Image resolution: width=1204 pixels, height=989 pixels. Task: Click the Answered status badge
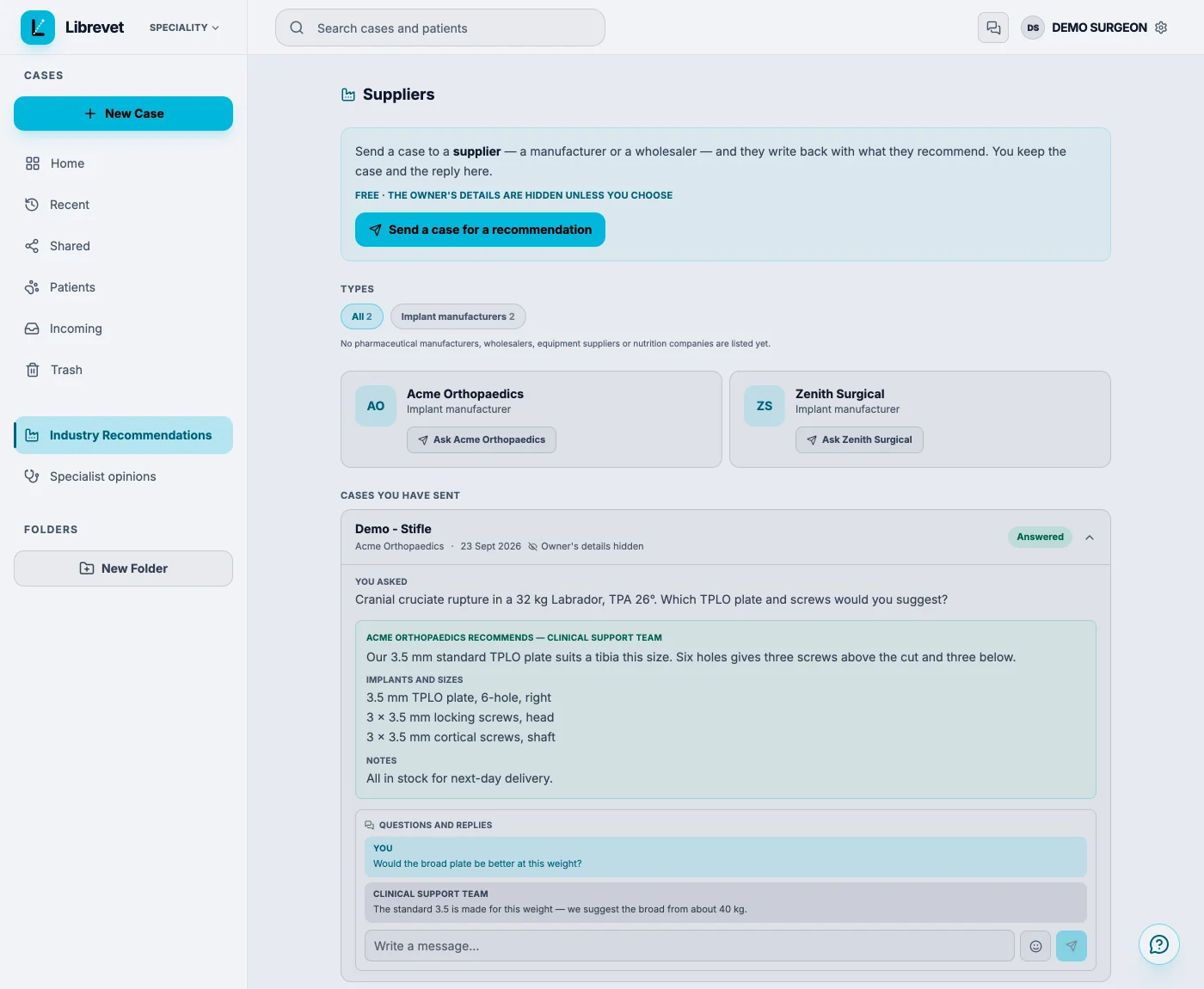[1040, 537]
